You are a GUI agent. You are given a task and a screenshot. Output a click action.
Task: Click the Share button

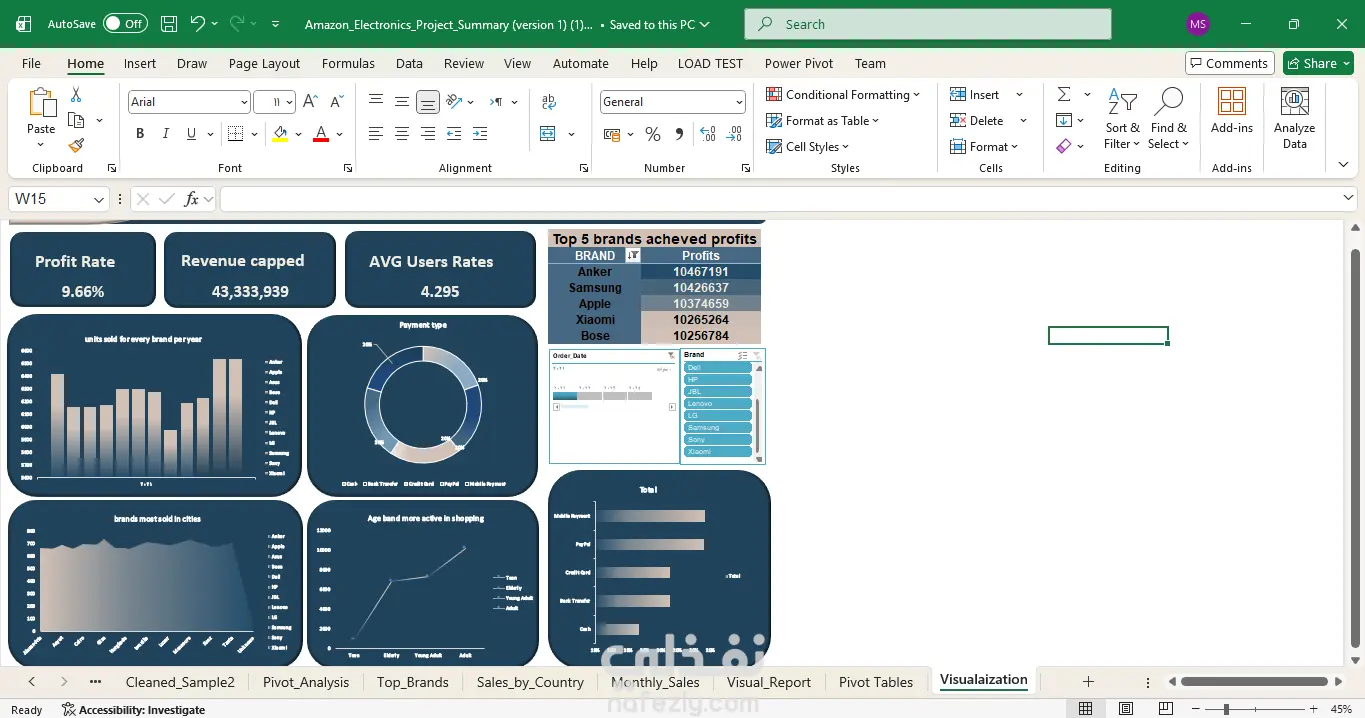point(1318,63)
